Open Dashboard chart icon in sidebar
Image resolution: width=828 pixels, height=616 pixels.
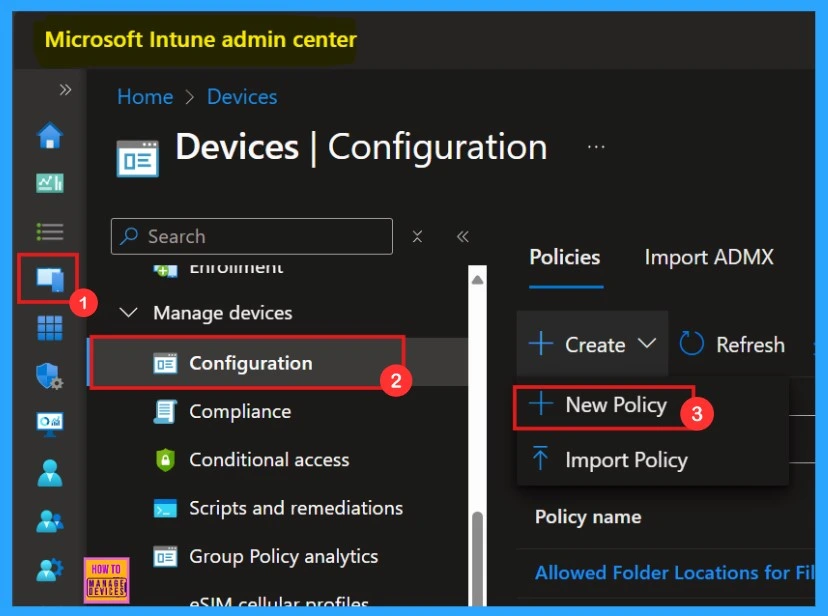50,183
